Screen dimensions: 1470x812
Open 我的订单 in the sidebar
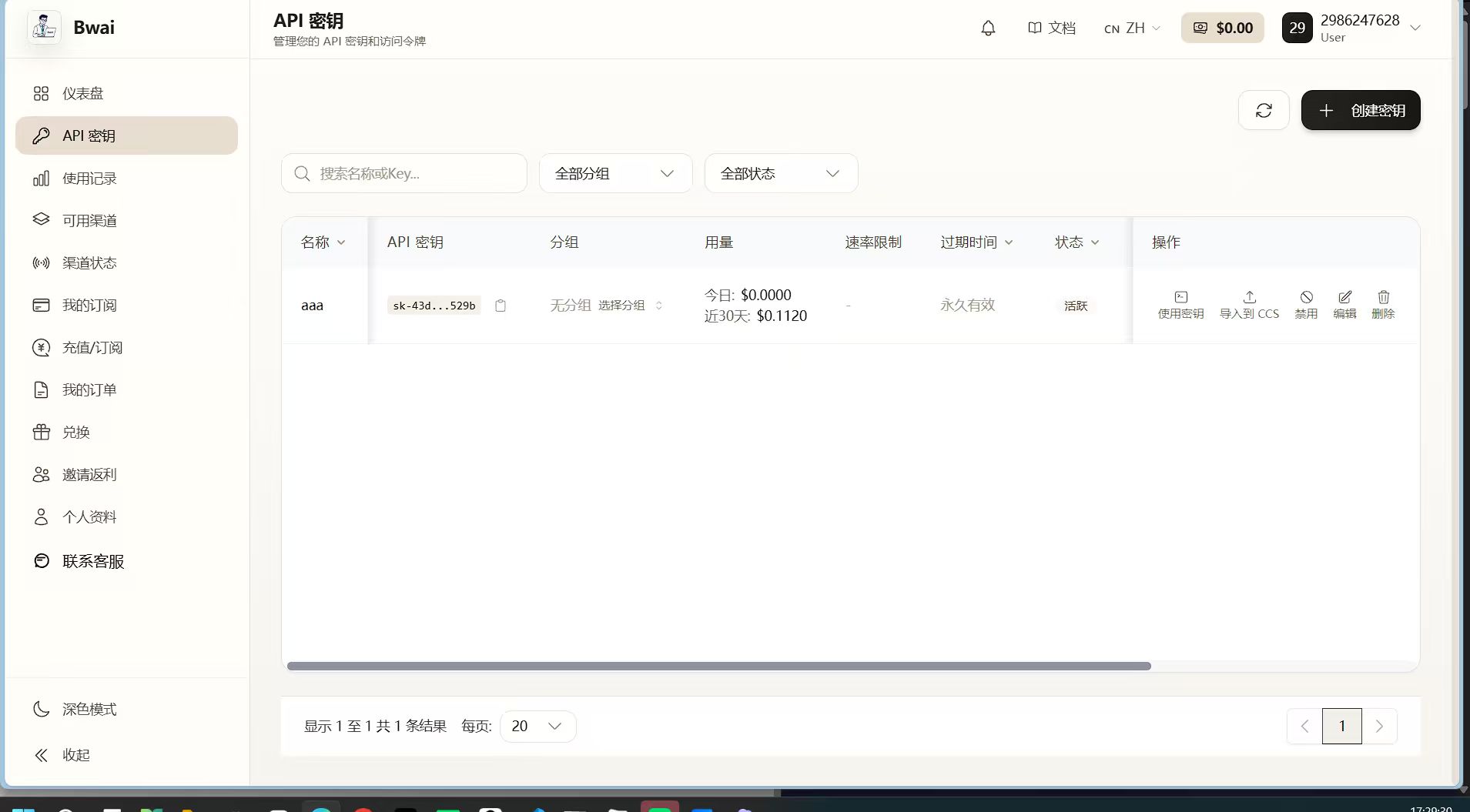(126, 390)
